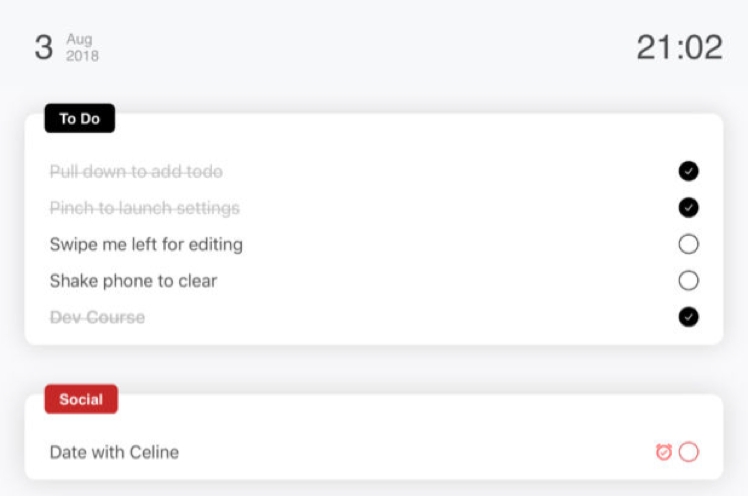
Task: Mark 'Swipe me left for editing' as done
Action: point(688,244)
